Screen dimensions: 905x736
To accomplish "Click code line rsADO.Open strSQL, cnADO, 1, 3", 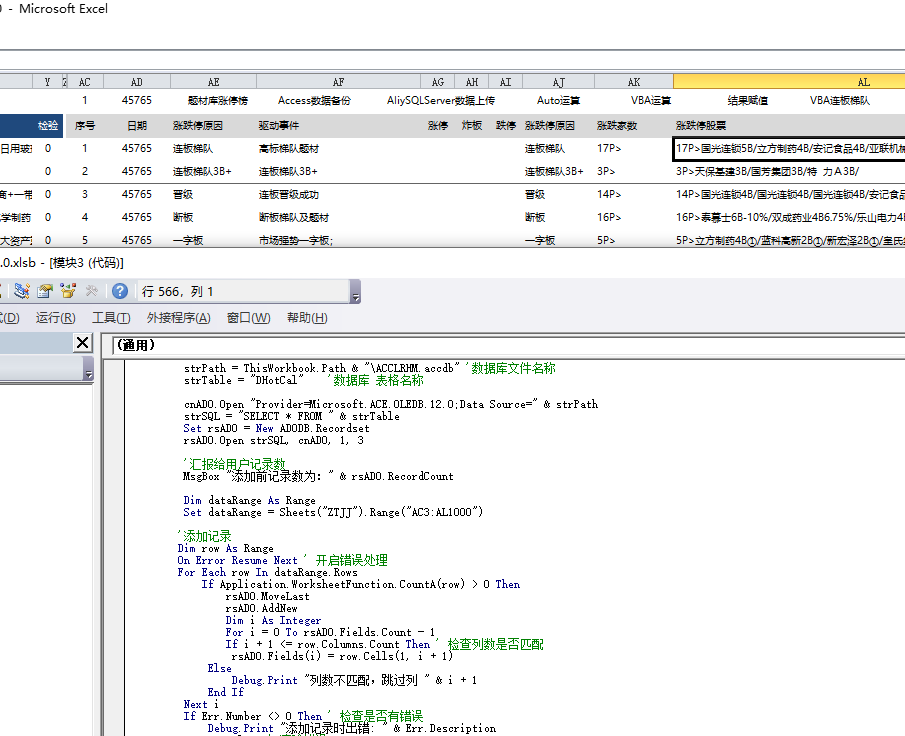I will point(274,440).
